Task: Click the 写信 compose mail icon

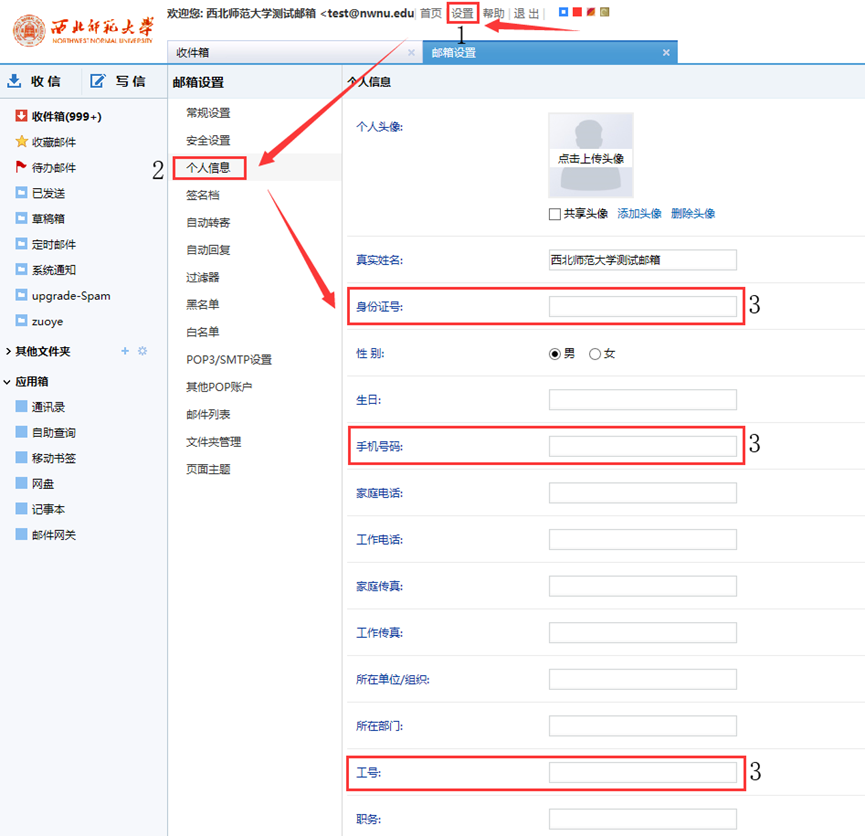Action: pyautogui.click(x=97, y=81)
